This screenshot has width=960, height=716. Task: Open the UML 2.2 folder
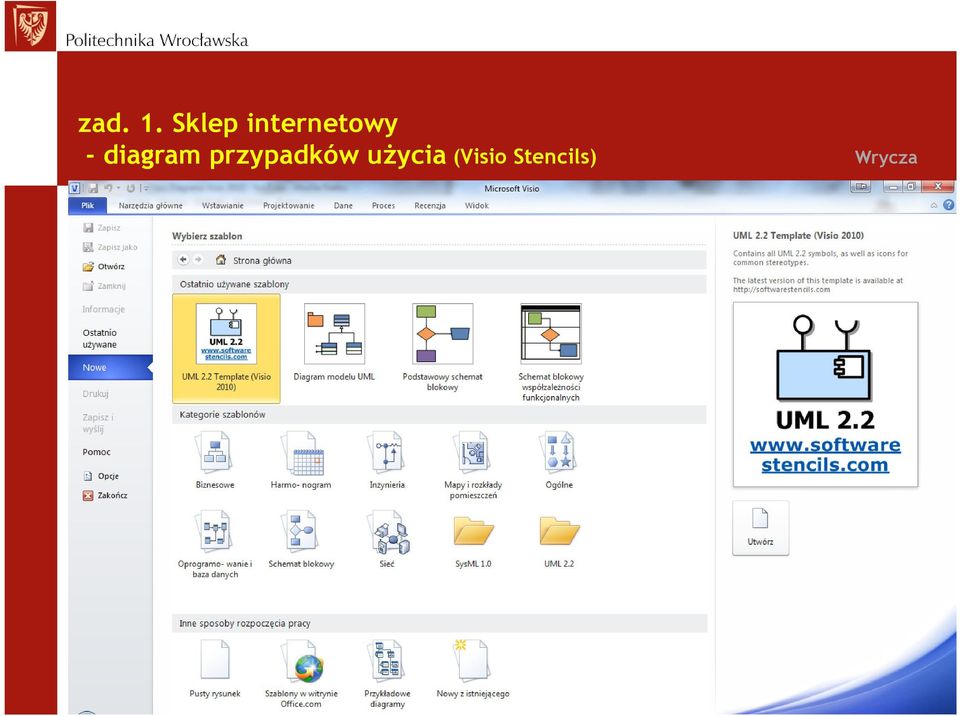pos(559,541)
